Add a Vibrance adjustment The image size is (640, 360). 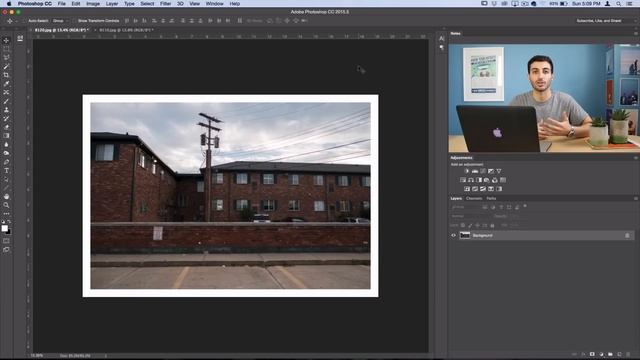point(499,171)
